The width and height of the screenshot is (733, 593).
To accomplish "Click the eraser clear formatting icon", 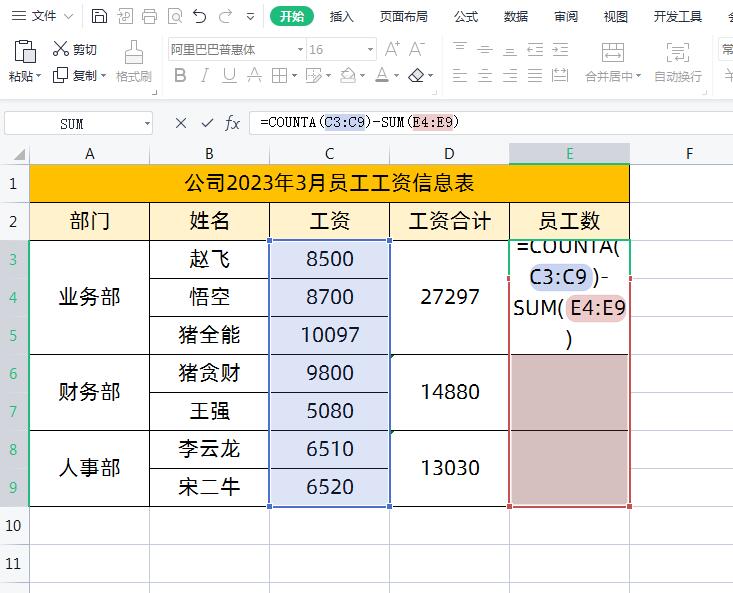I will 416,75.
